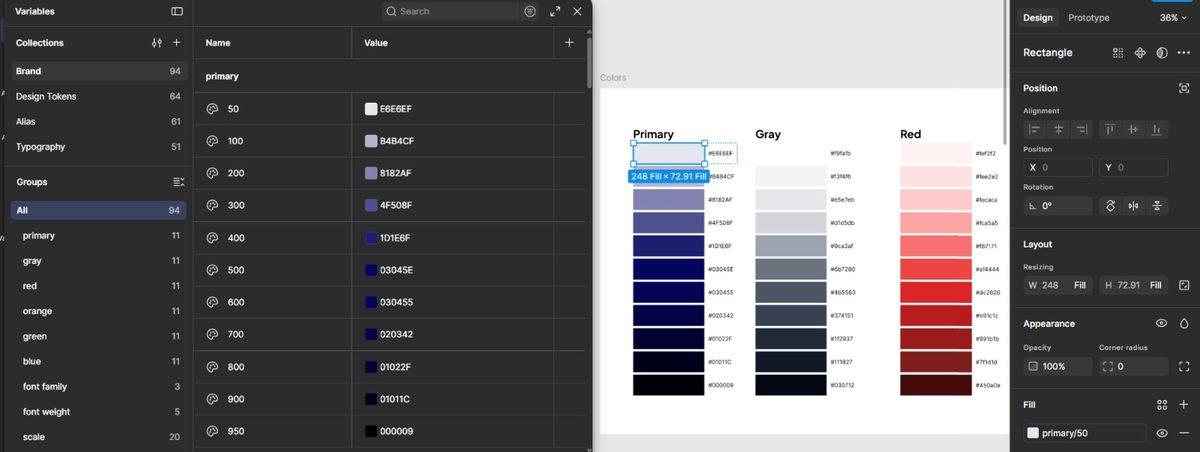This screenshot has height=452, width=1200.
Task: Switch to the Design tab
Action: pos(1037,18)
